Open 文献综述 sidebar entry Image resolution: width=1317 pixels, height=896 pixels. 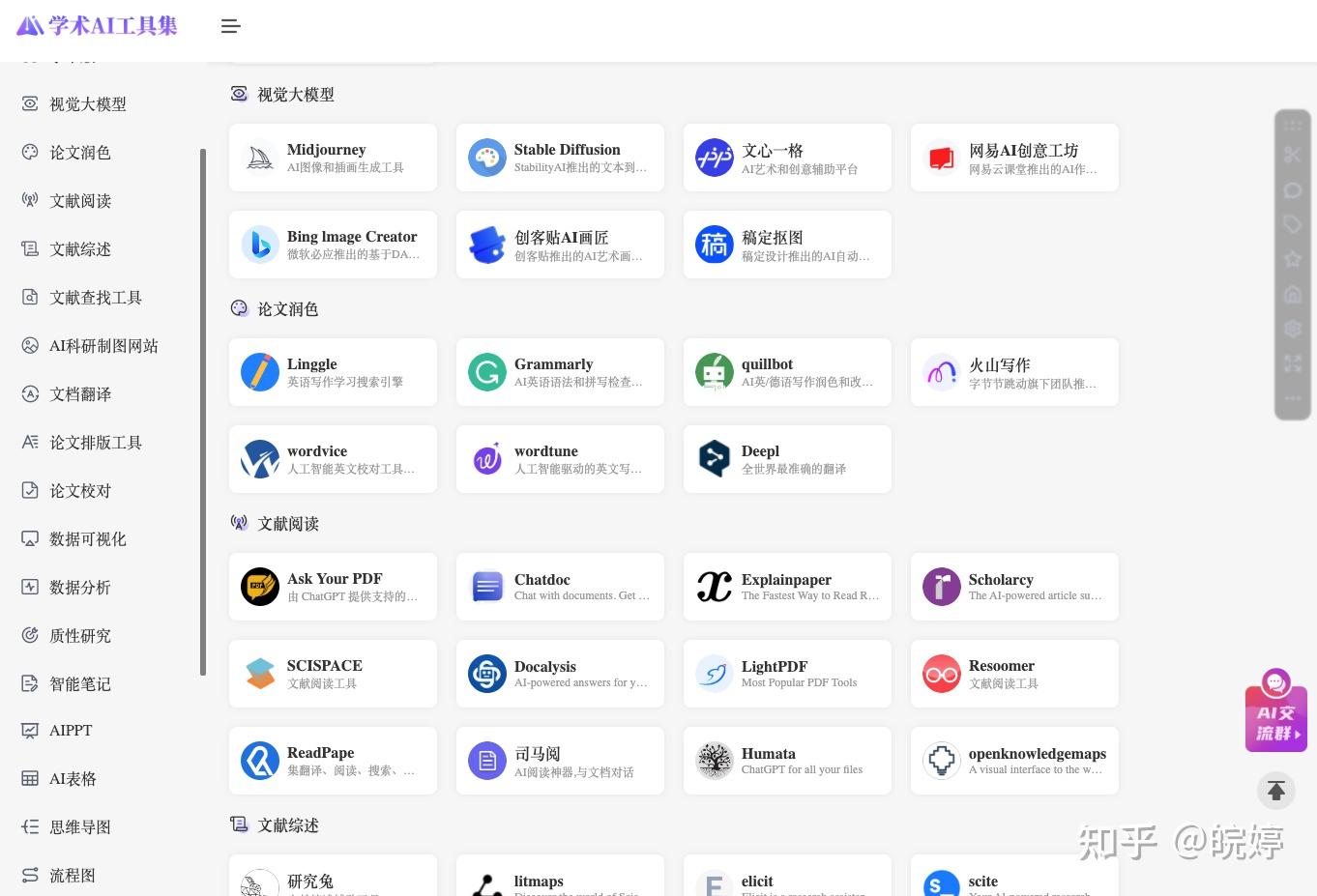pos(79,248)
